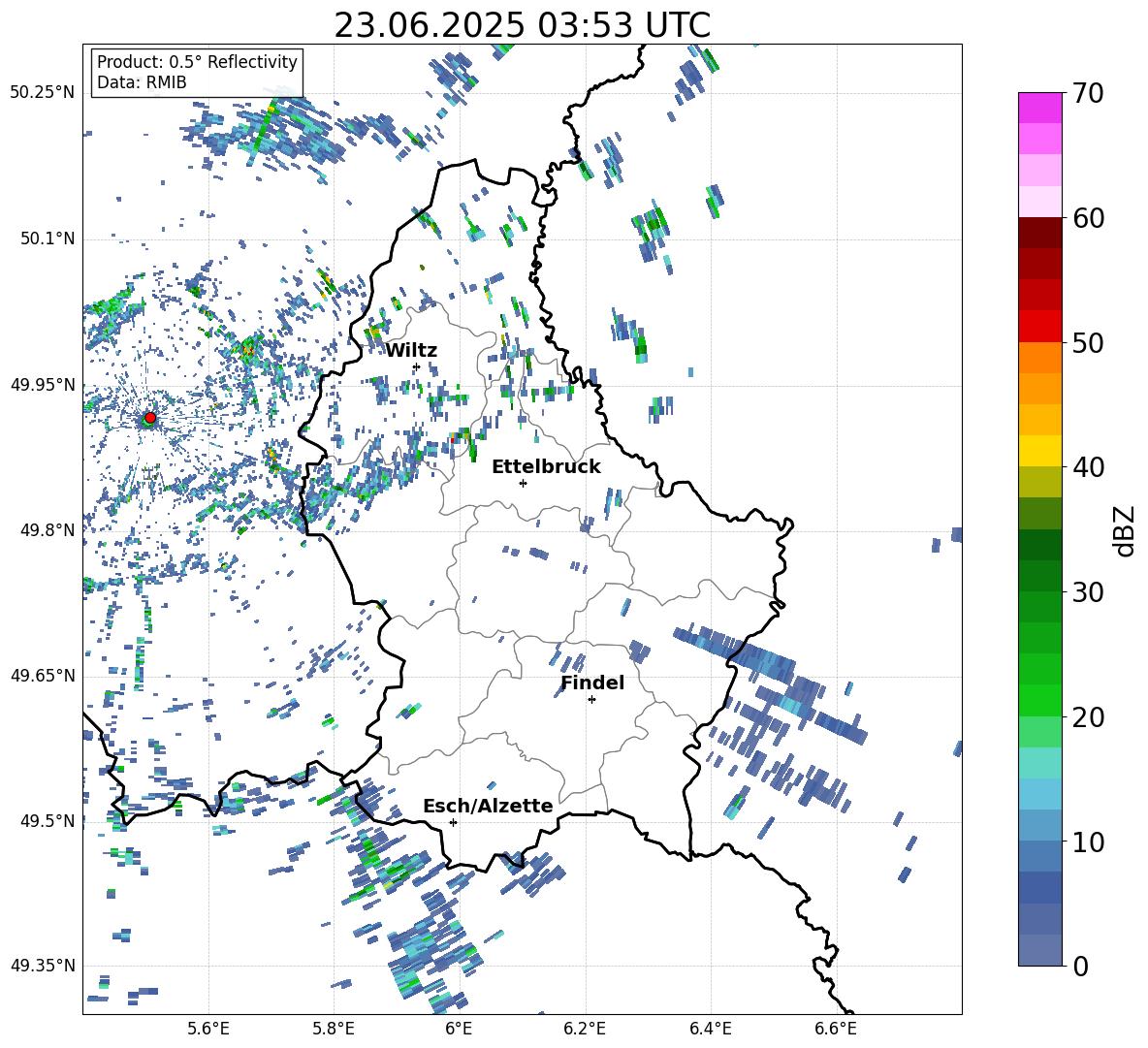The image size is (1148, 1048).
Task: Click 'Product: 0.5° Reflectivity' text
Action: coord(197,61)
